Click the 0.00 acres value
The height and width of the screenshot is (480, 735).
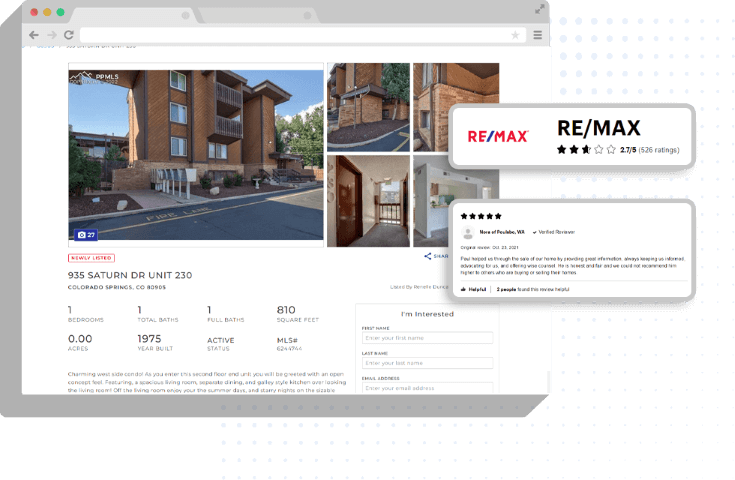click(x=80, y=338)
